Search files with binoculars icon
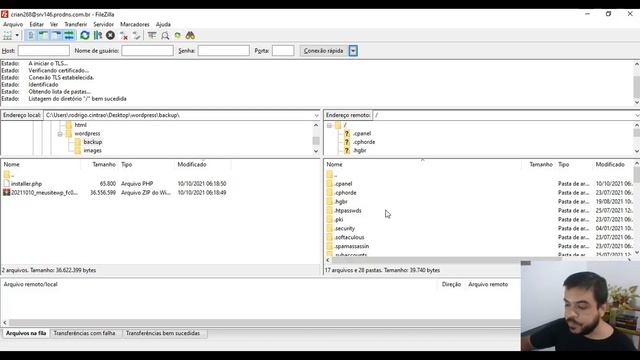This screenshot has height=360, width=640. (190, 36)
